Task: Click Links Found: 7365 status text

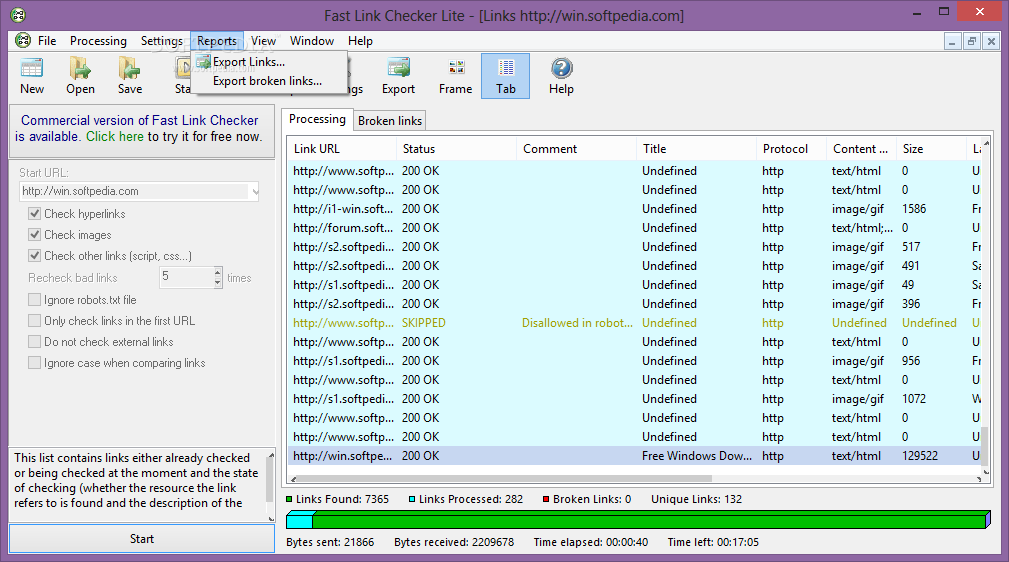Action: point(342,500)
